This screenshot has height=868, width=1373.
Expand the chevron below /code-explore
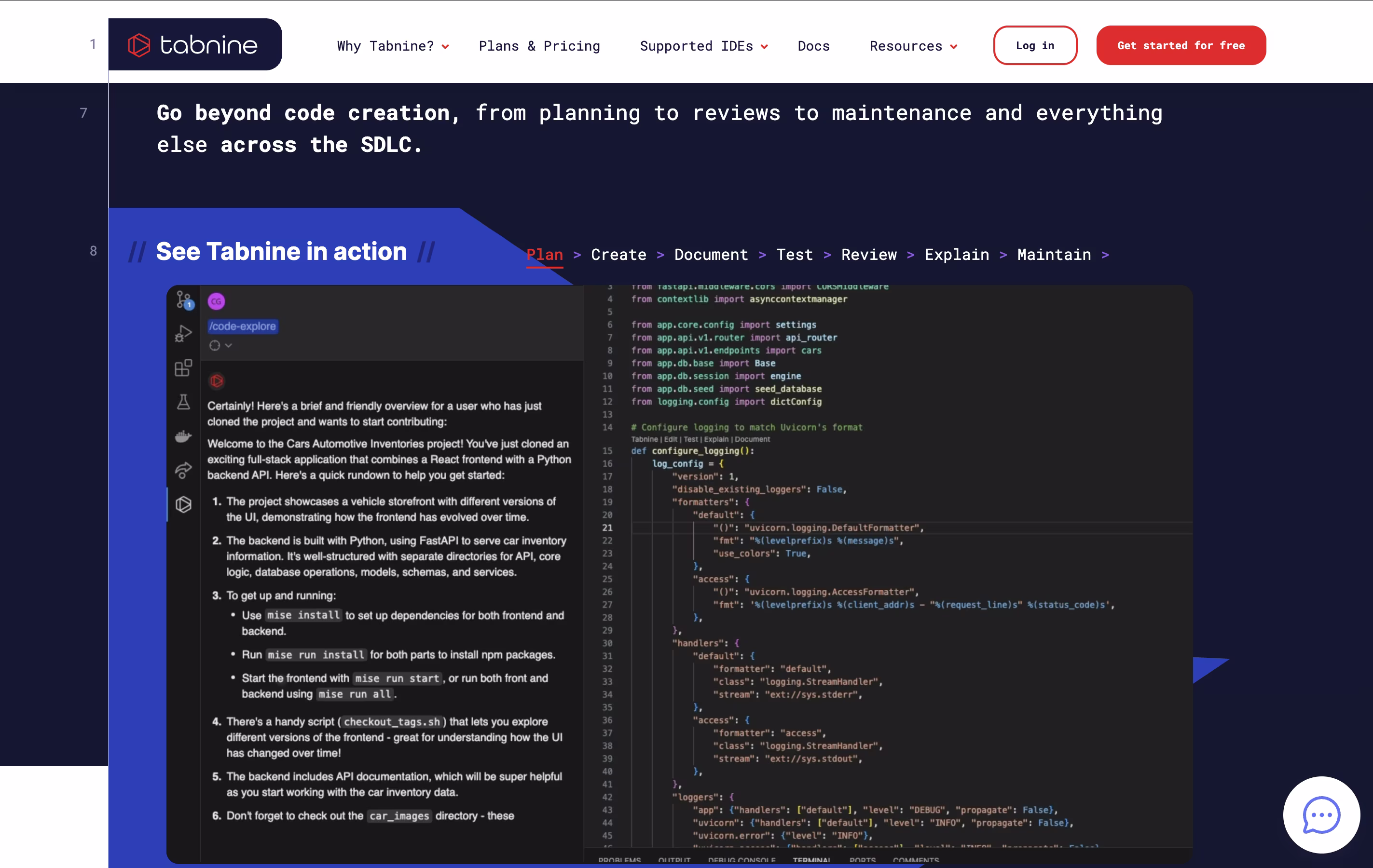coord(228,346)
